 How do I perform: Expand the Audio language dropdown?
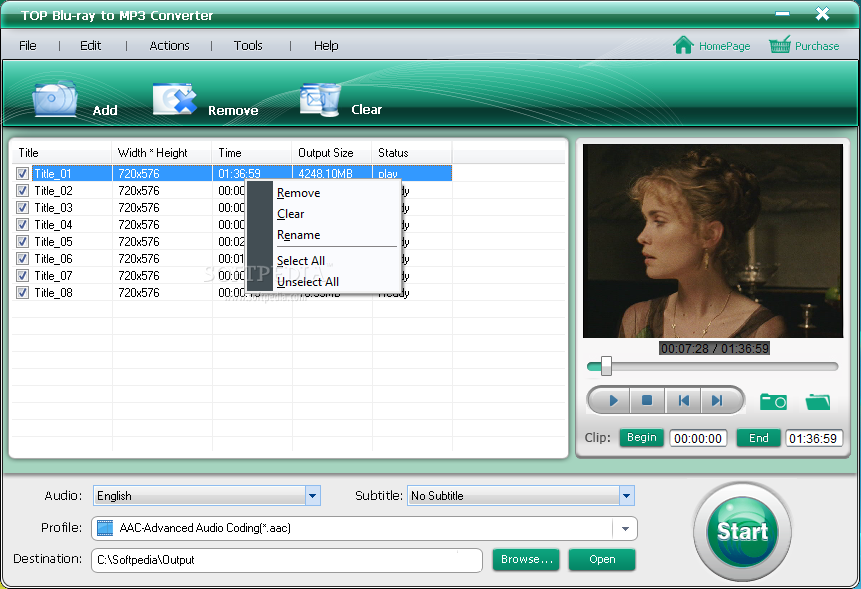[x=312, y=496]
